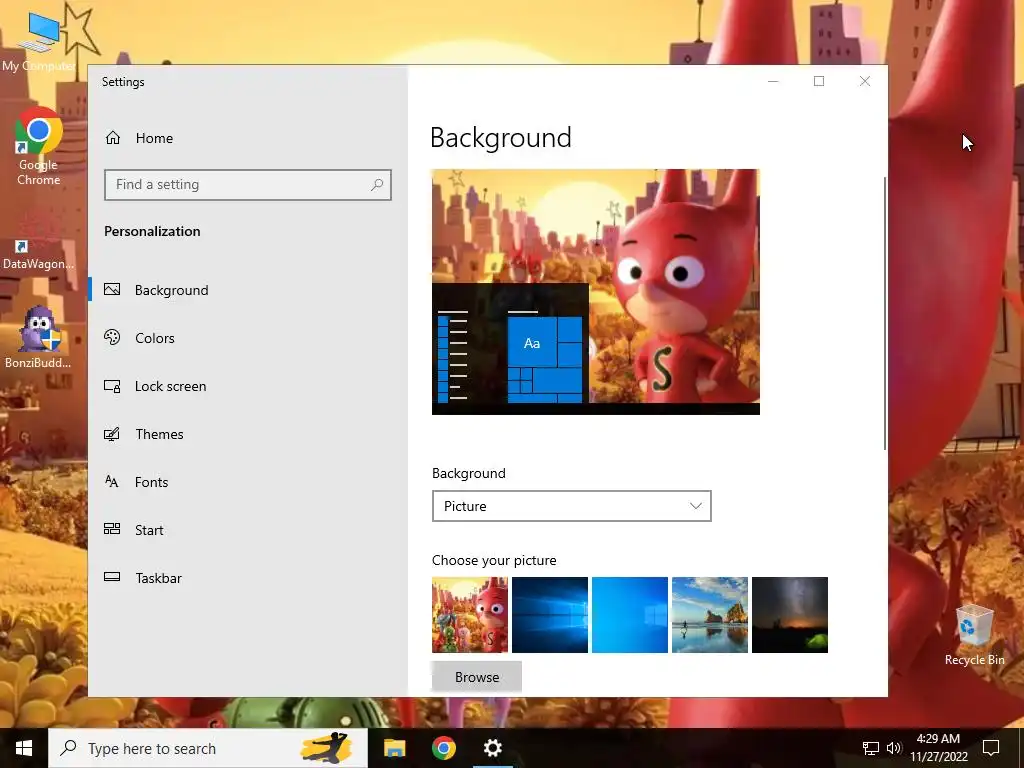Launch Chrome from the taskbar

(x=443, y=748)
